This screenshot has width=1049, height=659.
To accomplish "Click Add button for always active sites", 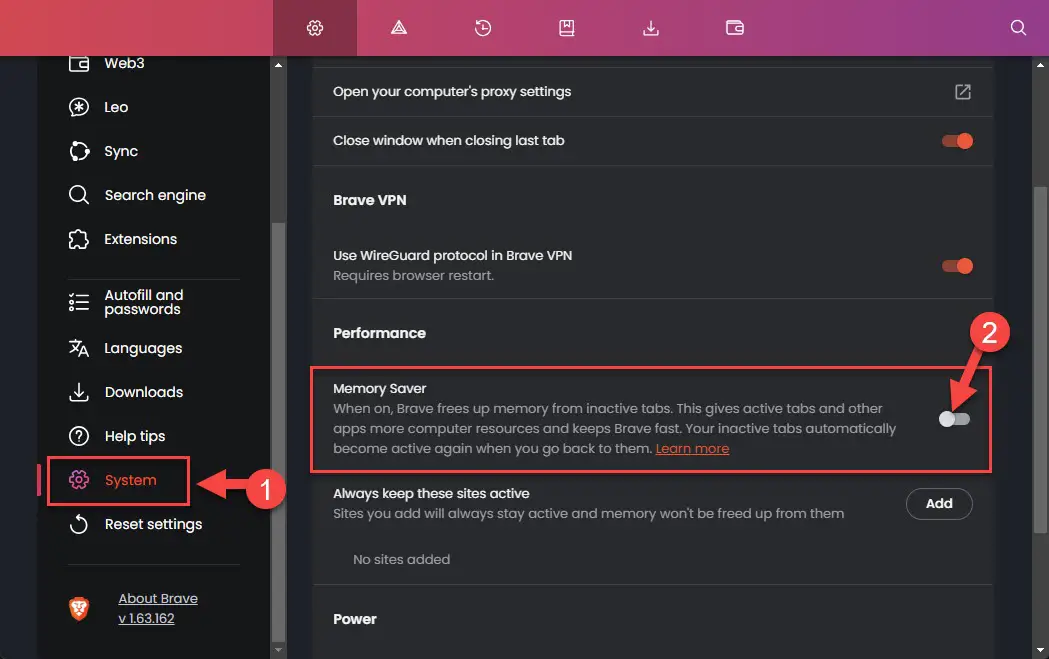I will [939, 504].
